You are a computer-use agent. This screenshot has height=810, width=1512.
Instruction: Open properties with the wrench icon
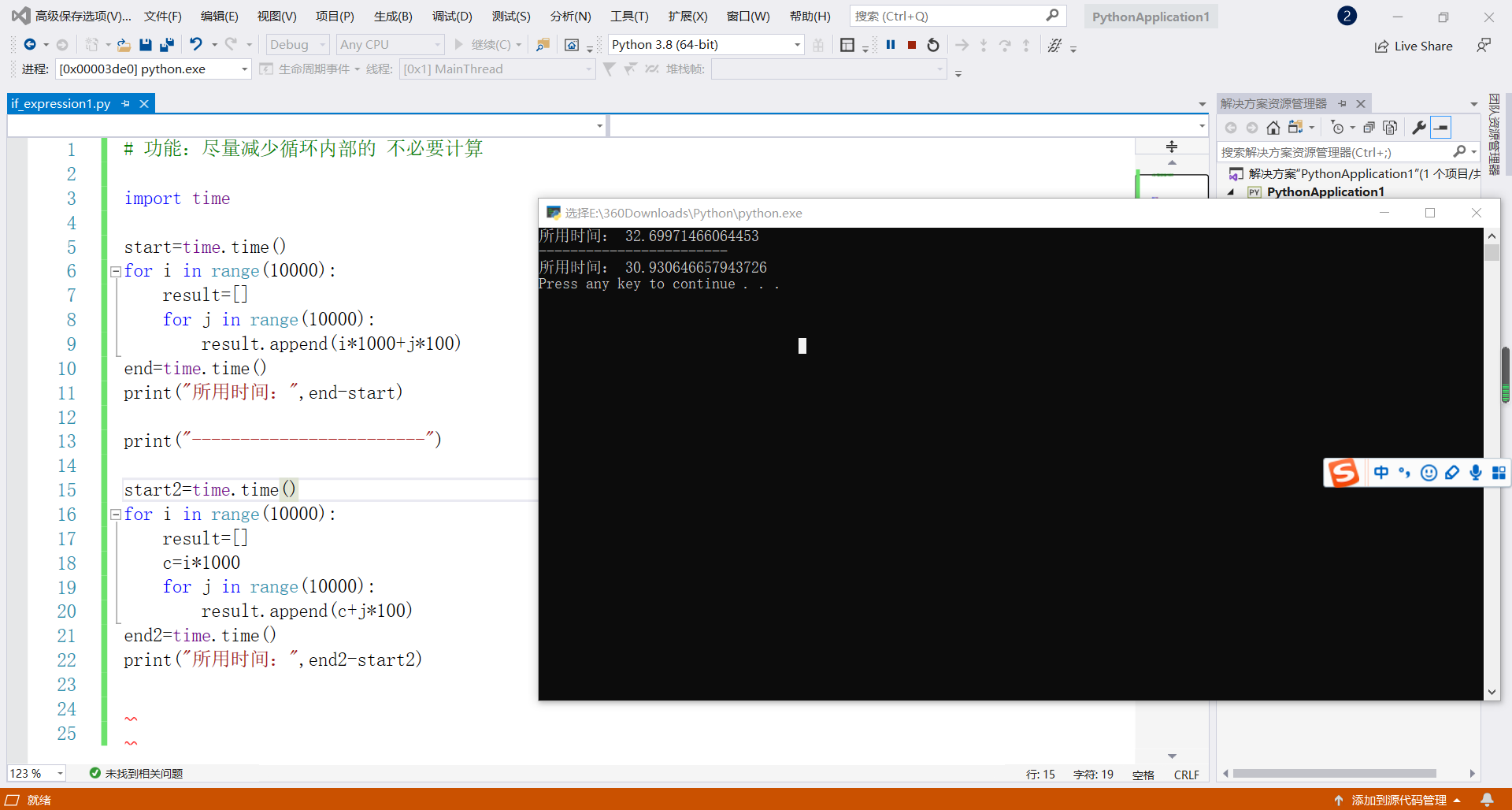(x=1419, y=128)
